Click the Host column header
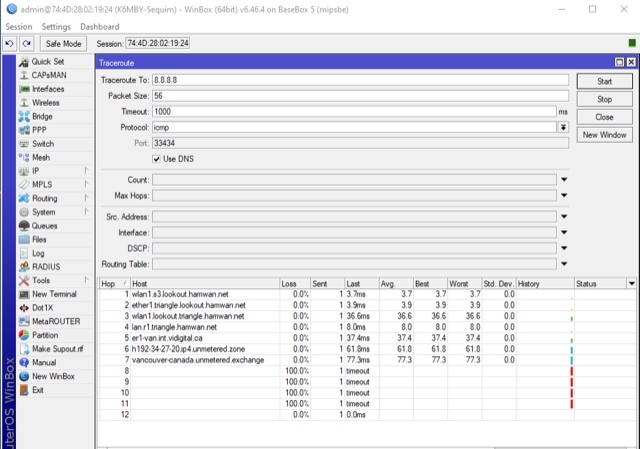The width and height of the screenshot is (640, 449). coord(200,283)
